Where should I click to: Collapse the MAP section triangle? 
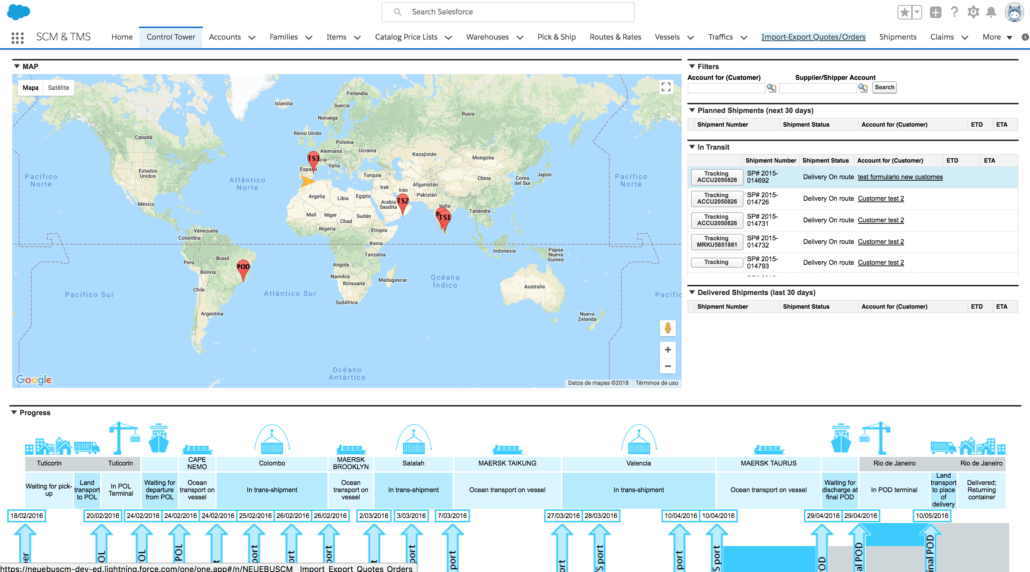(16, 66)
